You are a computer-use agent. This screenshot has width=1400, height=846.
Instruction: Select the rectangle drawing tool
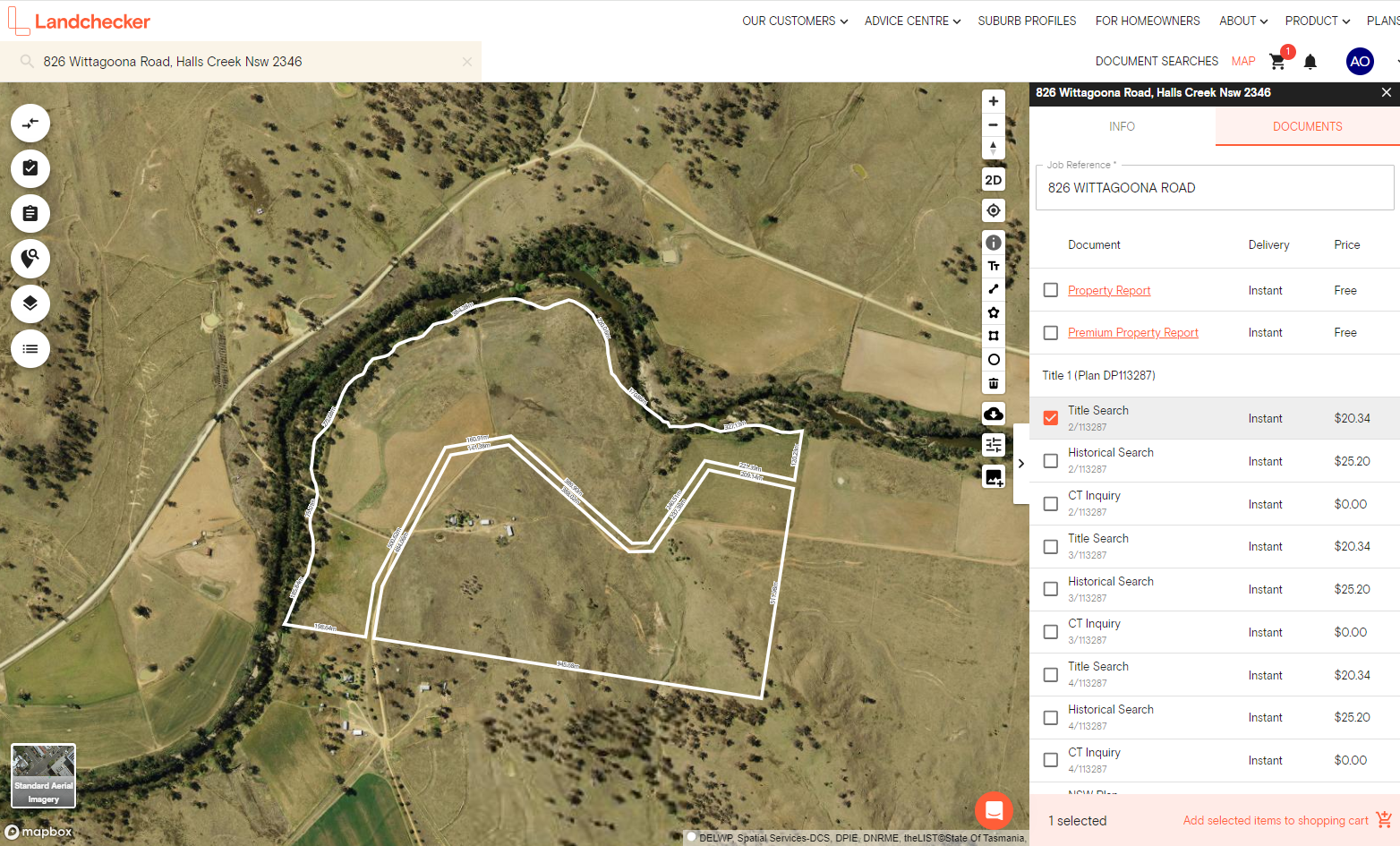point(994,336)
